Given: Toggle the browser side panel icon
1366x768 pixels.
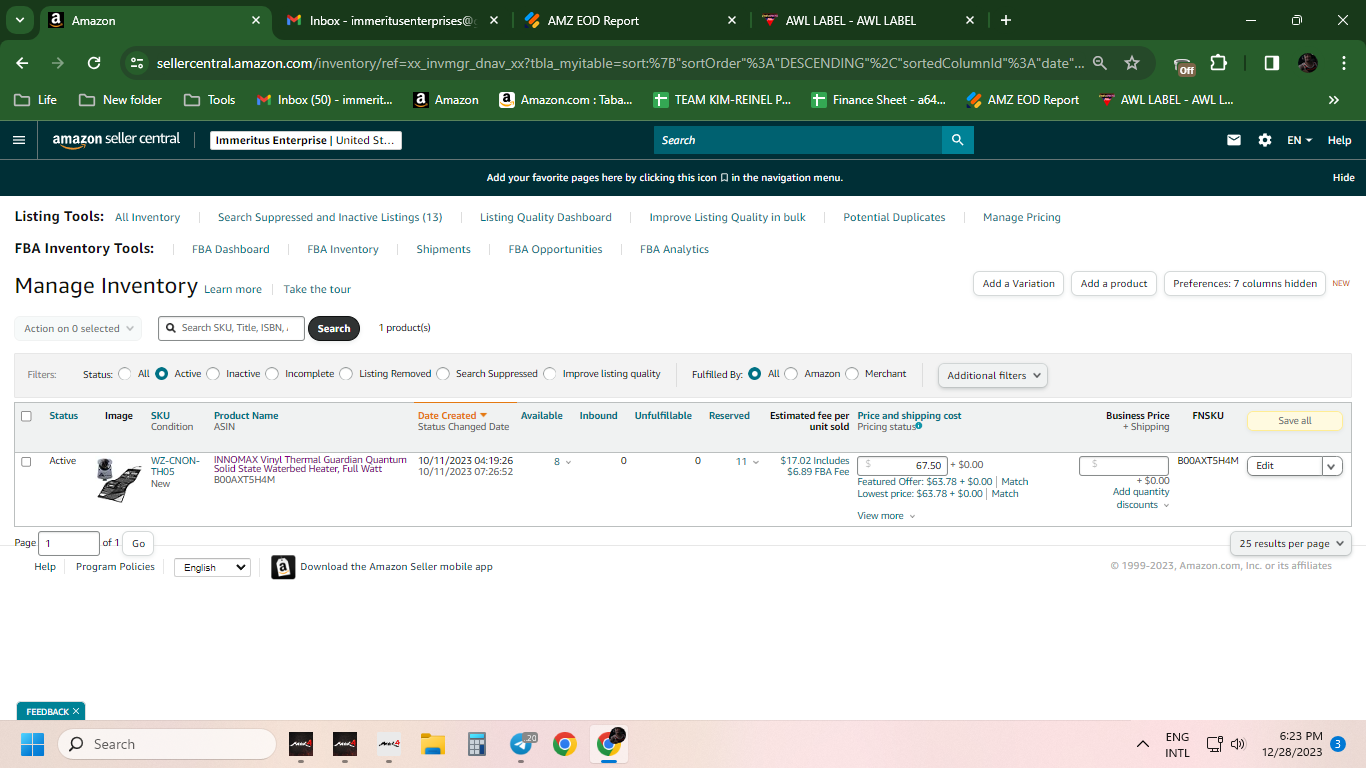Looking at the screenshot, I should (1271, 63).
